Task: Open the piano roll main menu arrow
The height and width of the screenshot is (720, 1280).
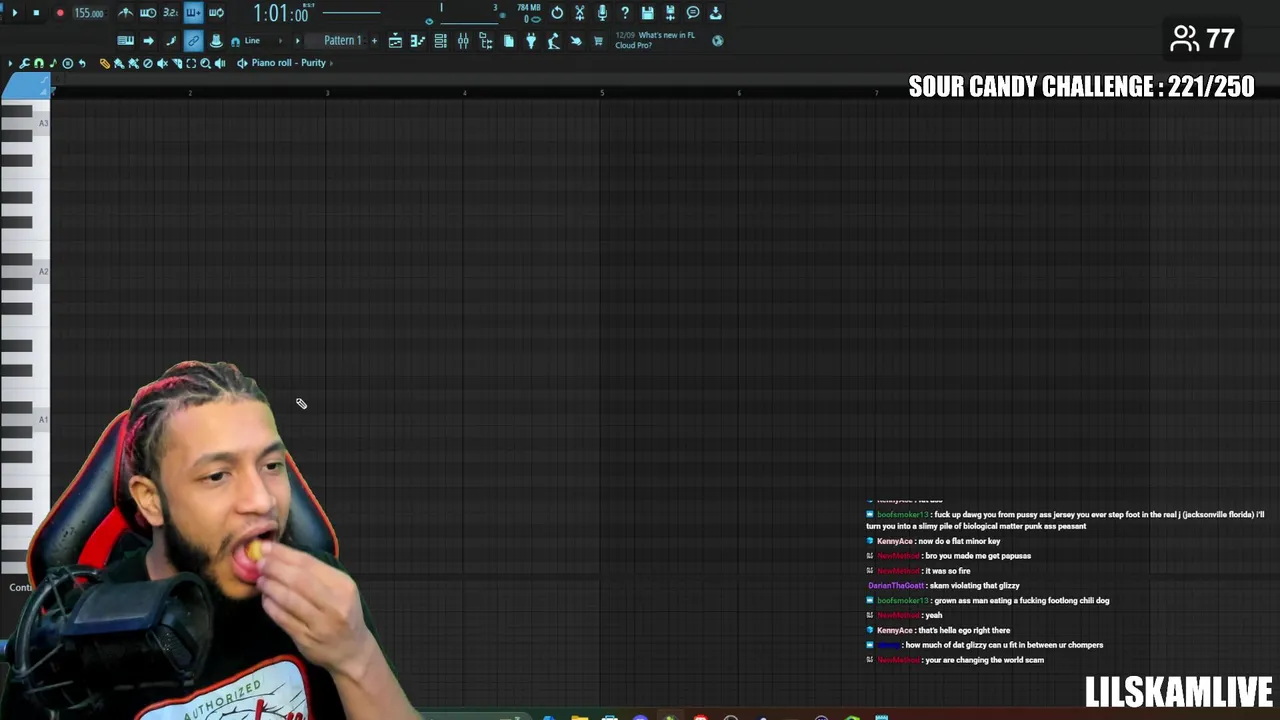Action: [x=10, y=63]
